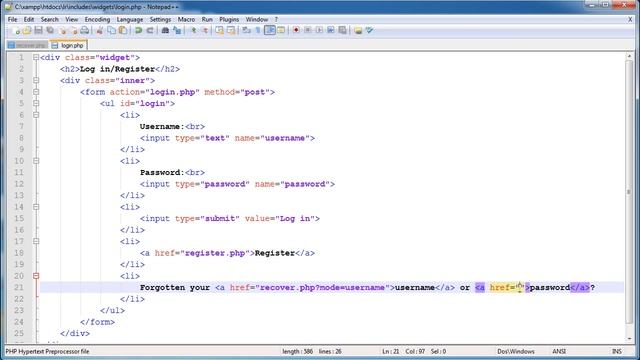Open the Settings menu
The height and width of the screenshot is (360, 640).
click(160, 19)
